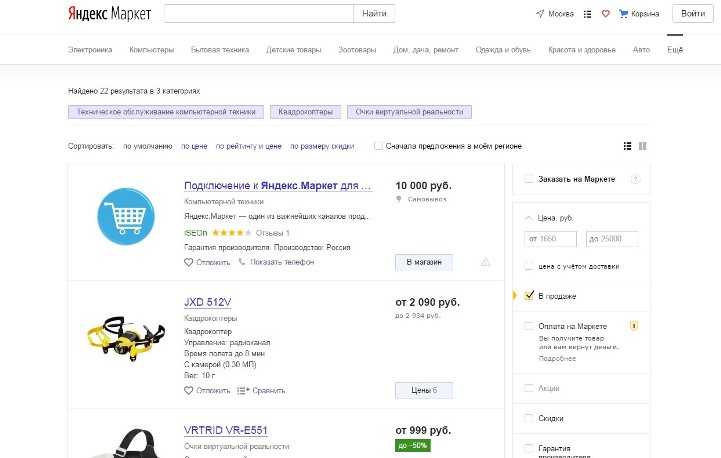Filter by Очки виртуальной реальности category tag
Viewport: 721px width, 458px height.
409,112
